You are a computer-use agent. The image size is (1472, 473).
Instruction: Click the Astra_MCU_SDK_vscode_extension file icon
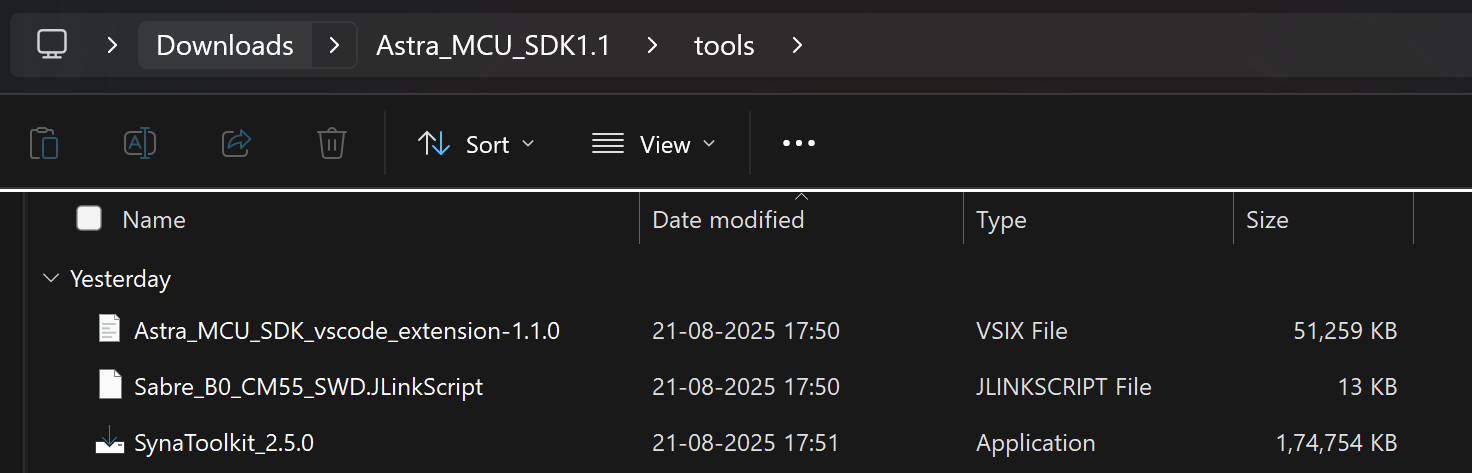pyautogui.click(x=110, y=330)
